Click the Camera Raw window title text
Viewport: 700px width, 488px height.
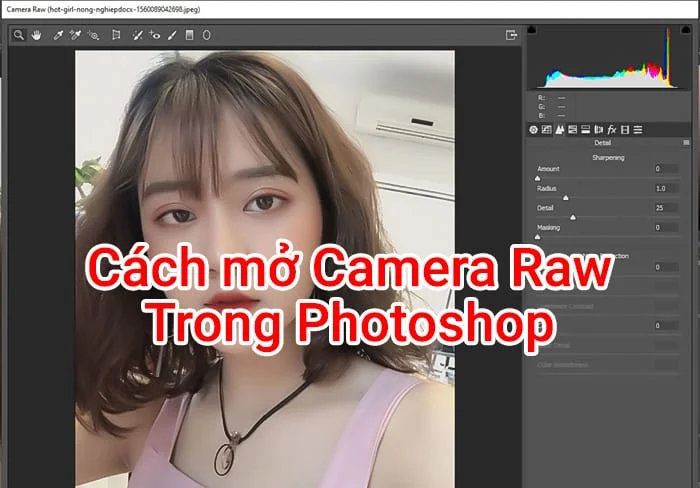coord(103,9)
